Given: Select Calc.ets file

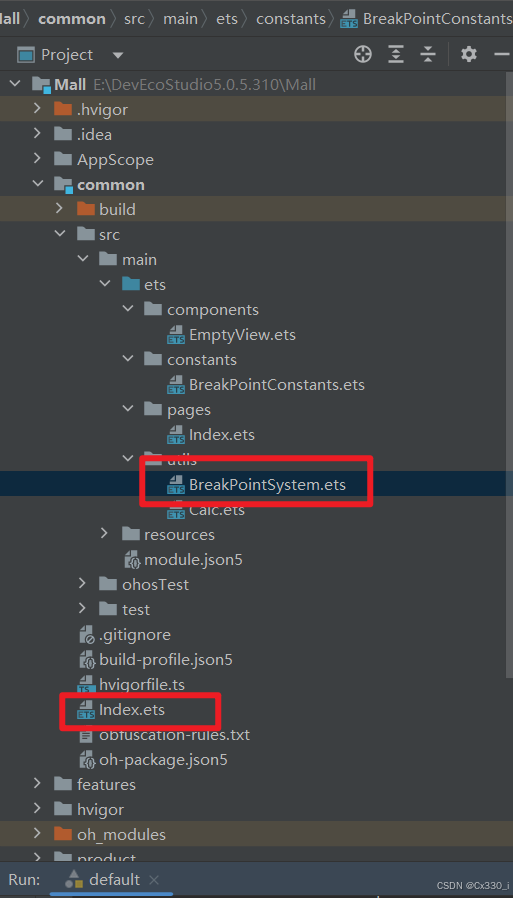Looking at the screenshot, I should [217, 510].
